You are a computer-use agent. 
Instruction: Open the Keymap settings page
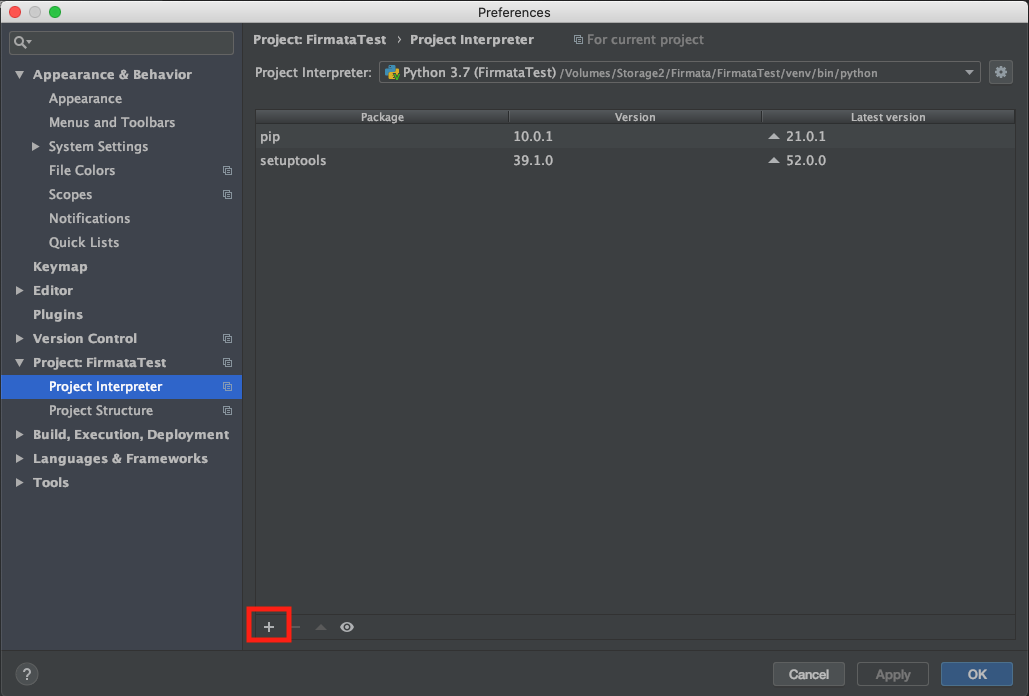(x=60, y=266)
